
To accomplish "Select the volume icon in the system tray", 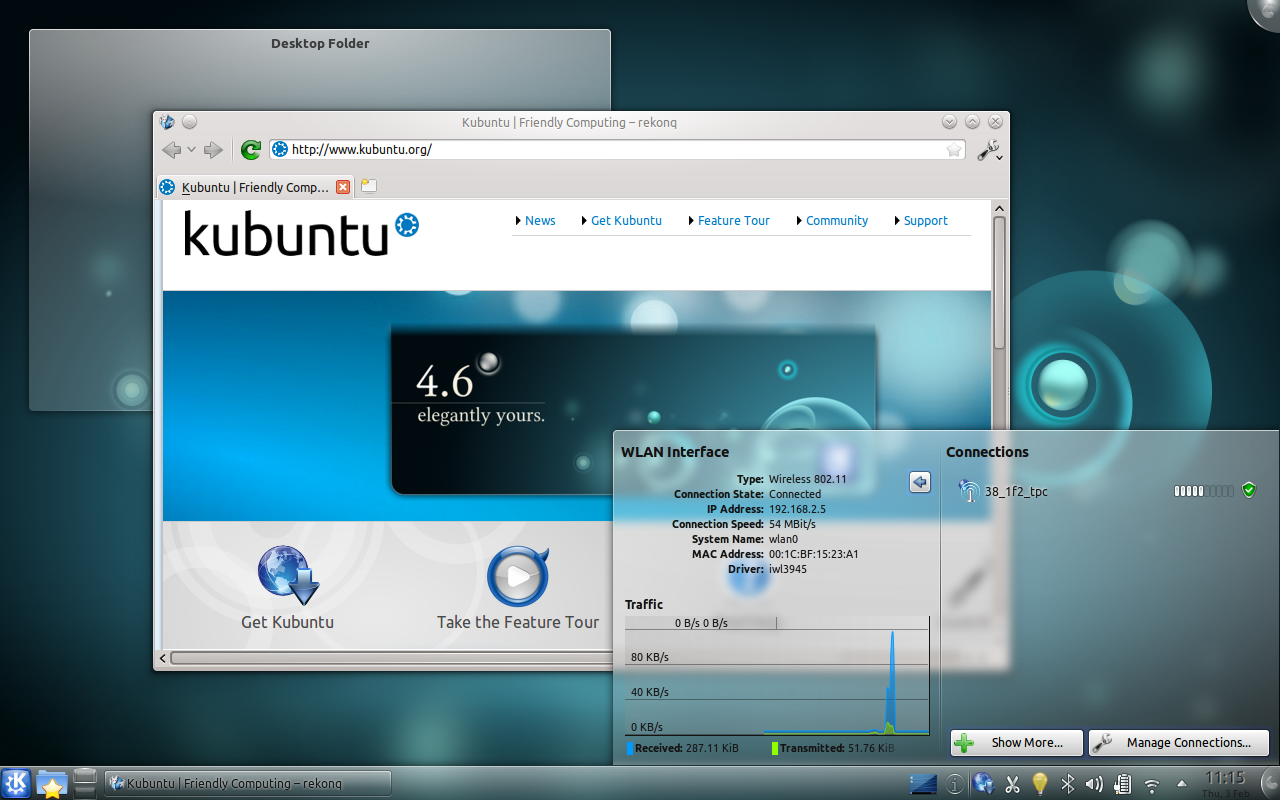I will tap(1094, 784).
